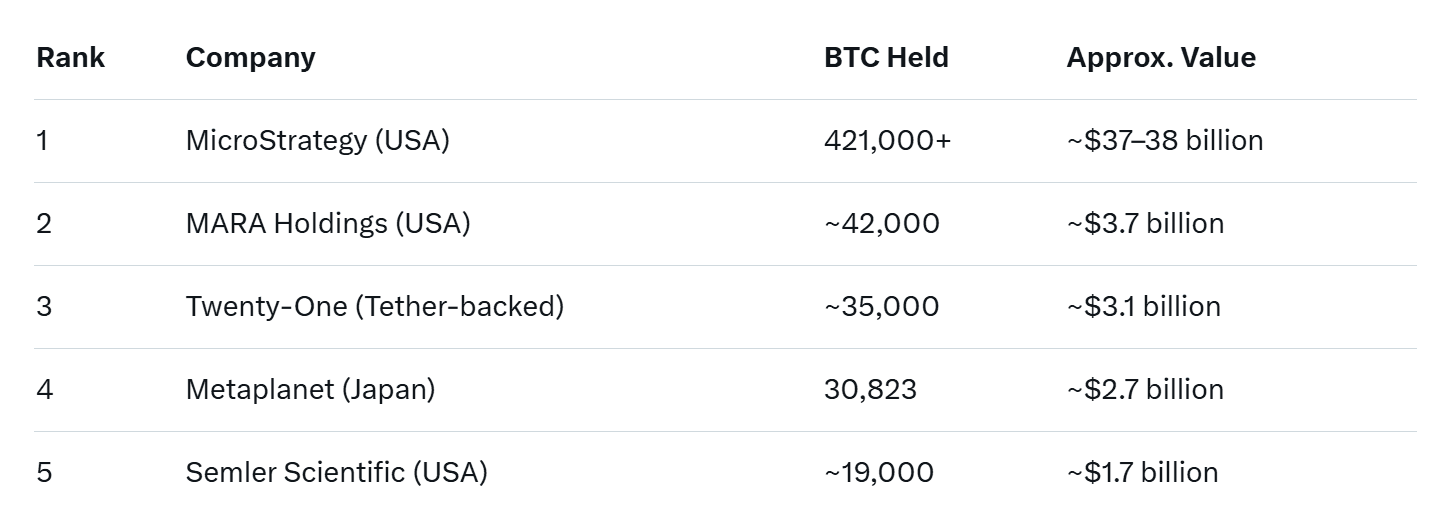The width and height of the screenshot is (1441, 522).
Task: Select the MicroStrategy (USA) company cell
Action: pyautogui.click(x=317, y=141)
